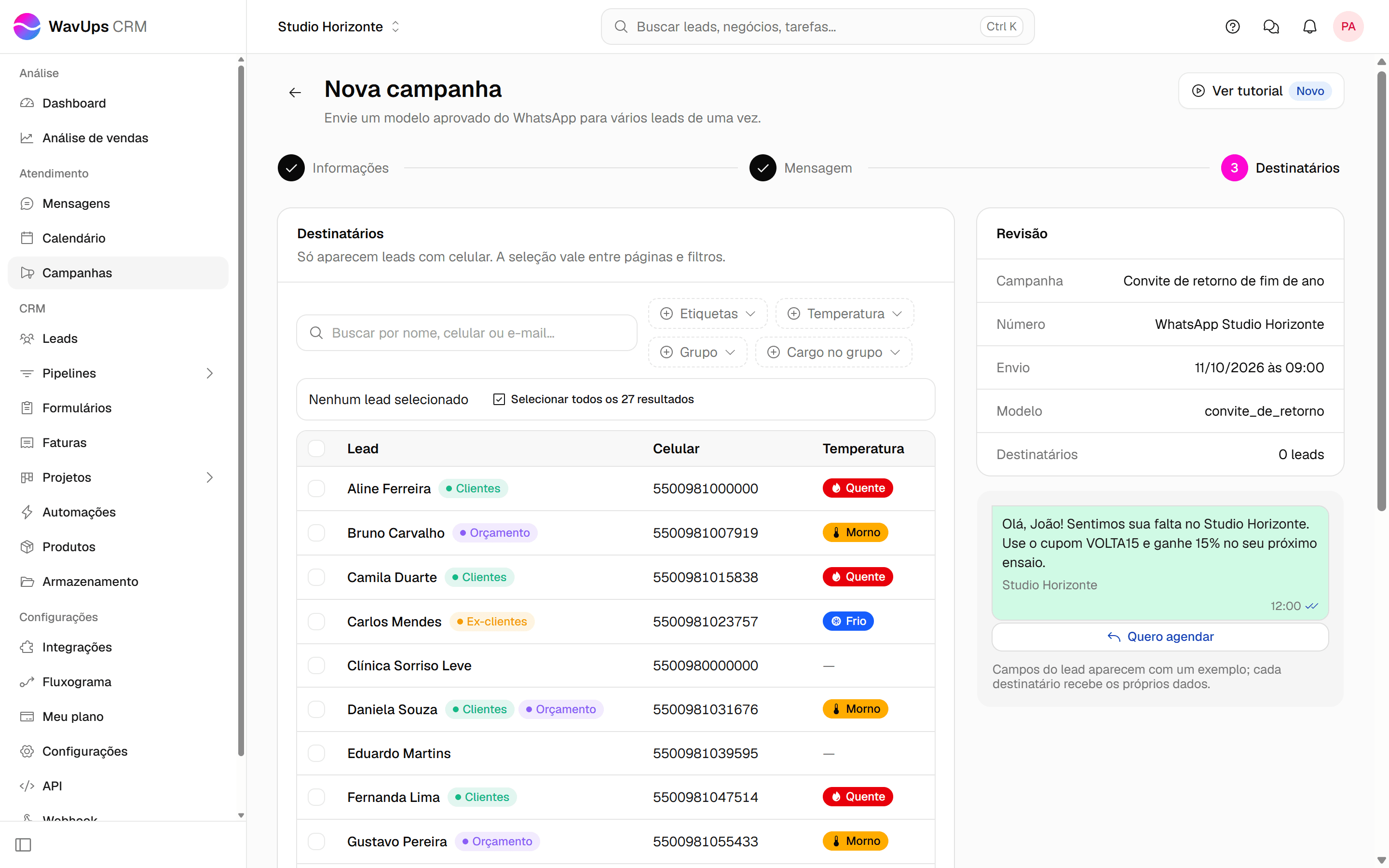Select Carlos Mendes's checkbox
Image resolution: width=1389 pixels, height=868 pixels.
pyautogui.click(x=316, y=621)
